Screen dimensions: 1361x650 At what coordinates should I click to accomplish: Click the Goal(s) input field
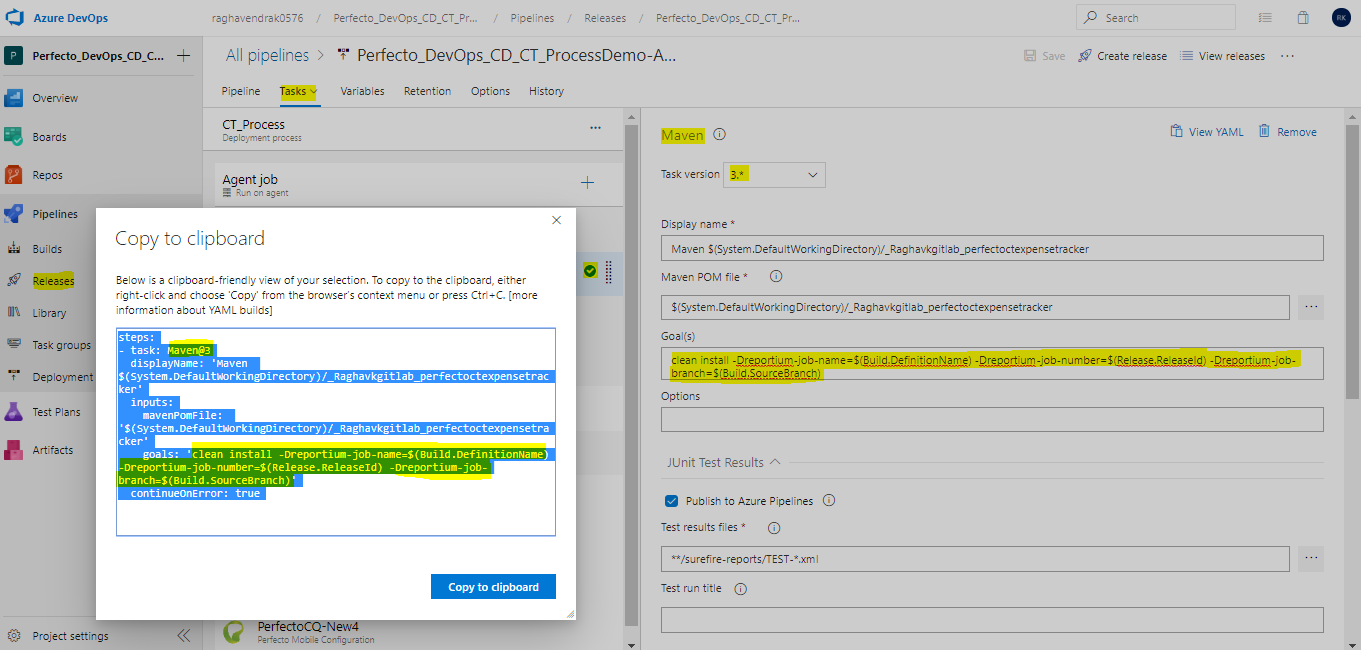992,364
